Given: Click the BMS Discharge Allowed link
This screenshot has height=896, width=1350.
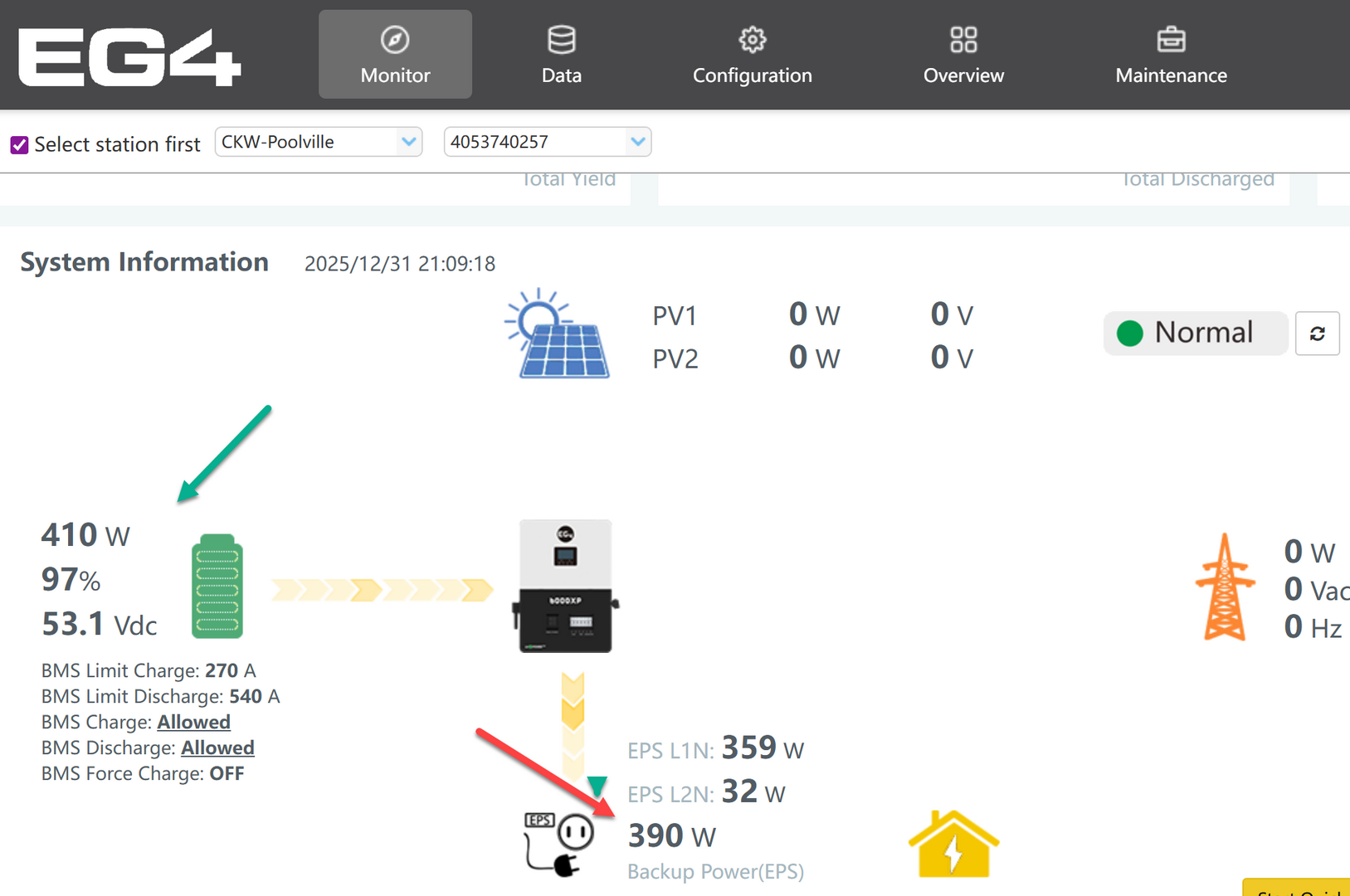Looking at the screenshot, I should tap(217, 747).
